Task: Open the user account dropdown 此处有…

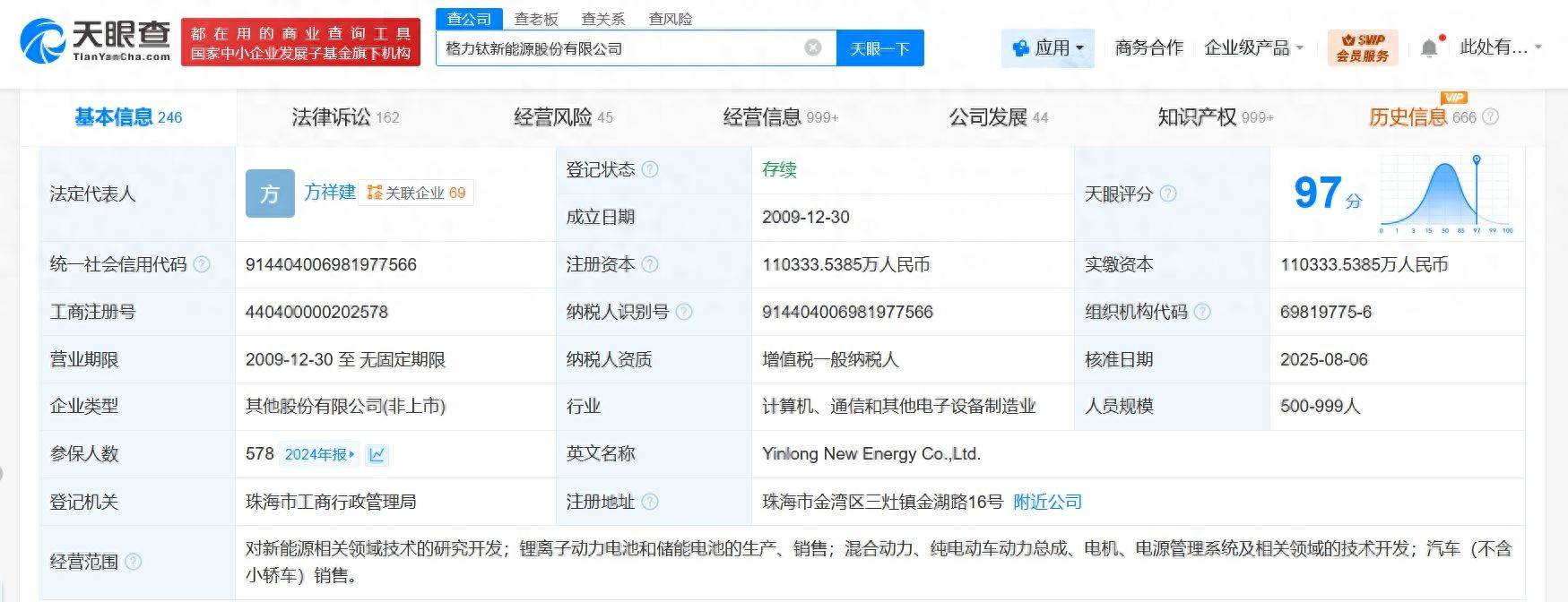Action: pos(1501,47)
